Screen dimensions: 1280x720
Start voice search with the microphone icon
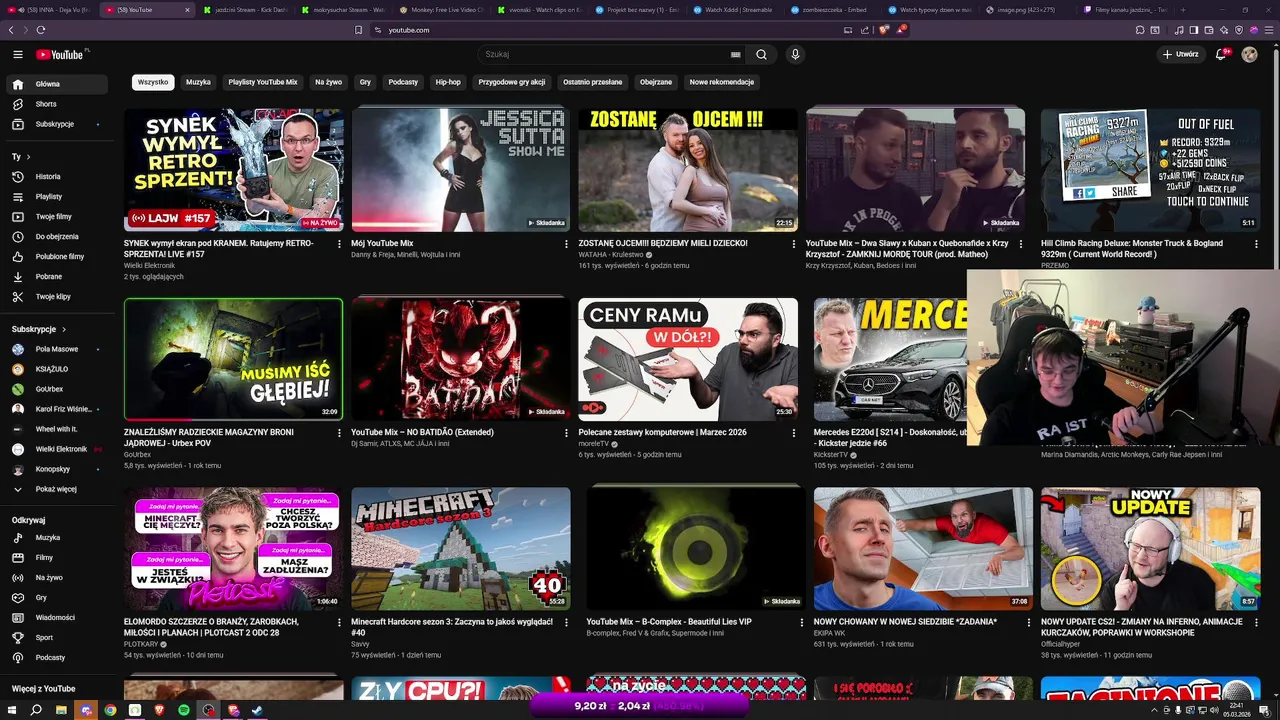(795, 54)
